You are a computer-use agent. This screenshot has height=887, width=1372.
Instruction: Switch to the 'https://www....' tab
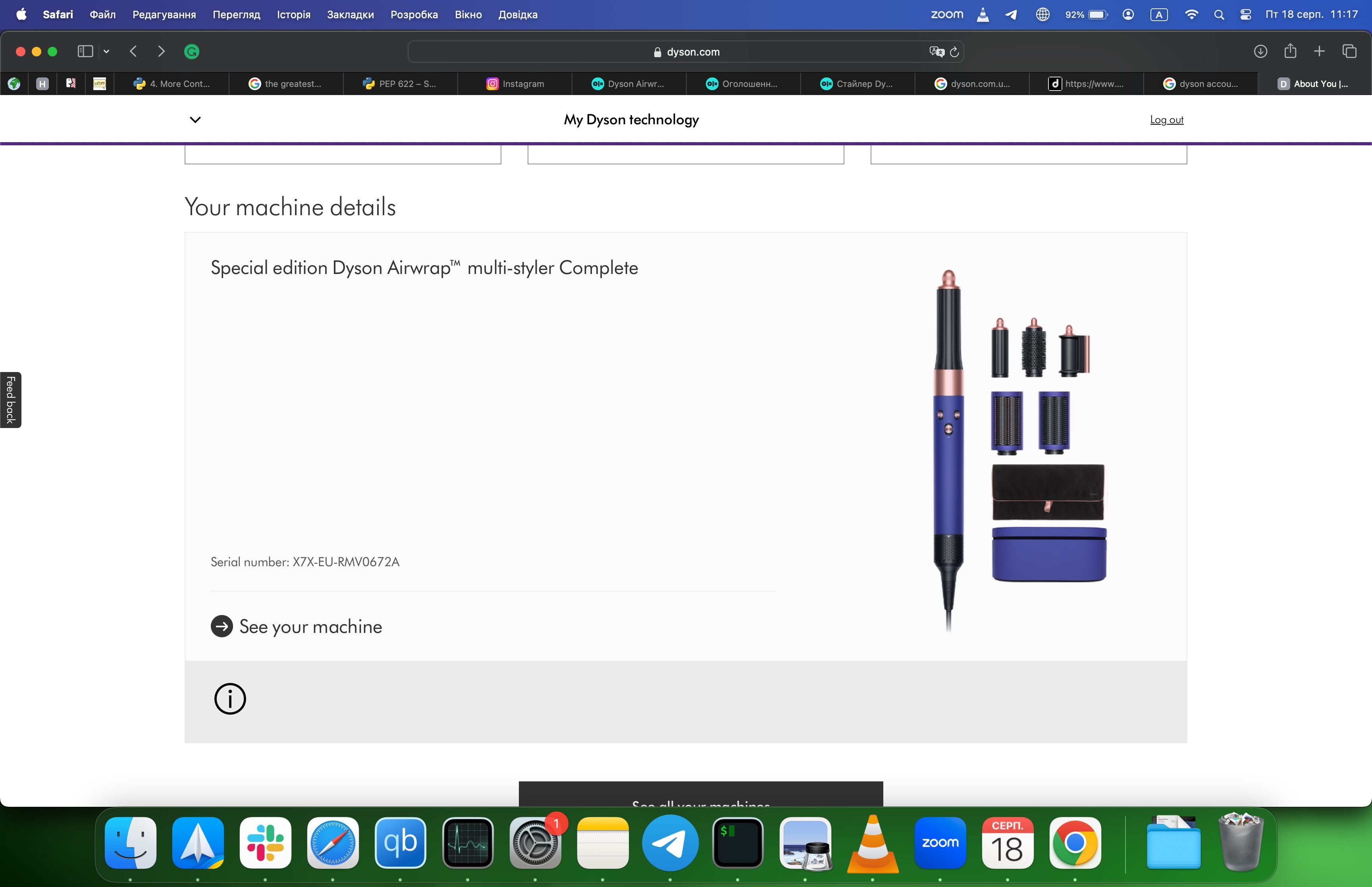pyautogui.click(x=1087, y=83)
